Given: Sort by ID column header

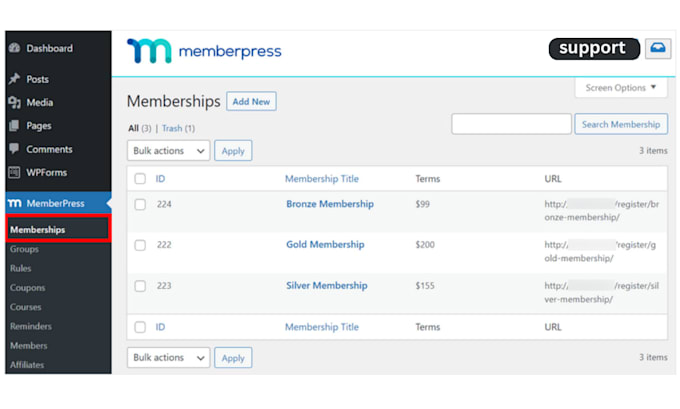Looking at the screenshot, I should (160, 179).
